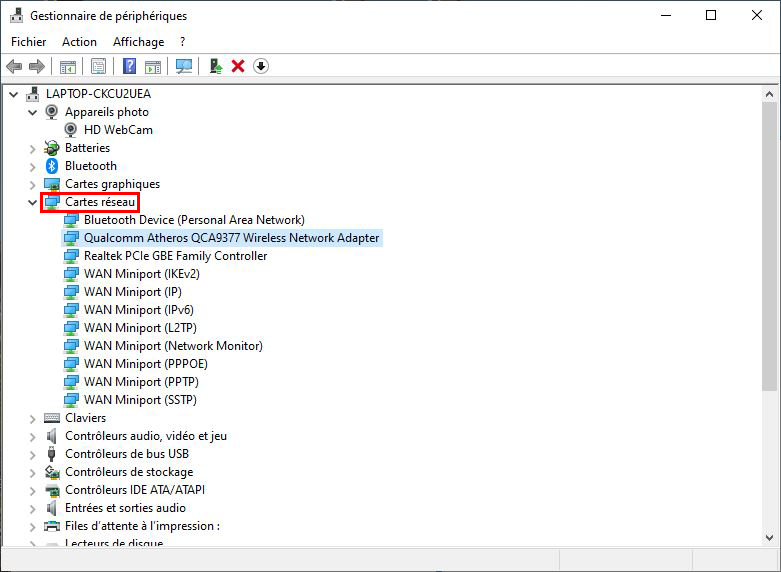
Task: Select WAN Miniport (PPPOE)
Action: 145,364
